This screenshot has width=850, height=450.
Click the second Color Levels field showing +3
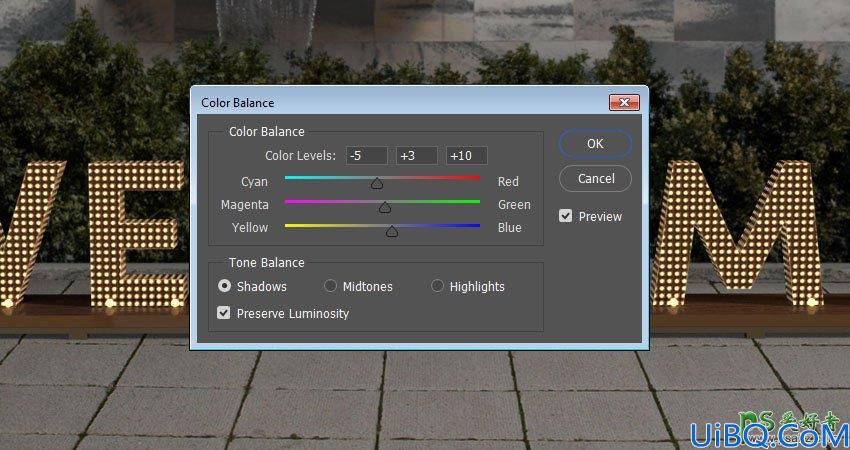click(x=416, y=156)
